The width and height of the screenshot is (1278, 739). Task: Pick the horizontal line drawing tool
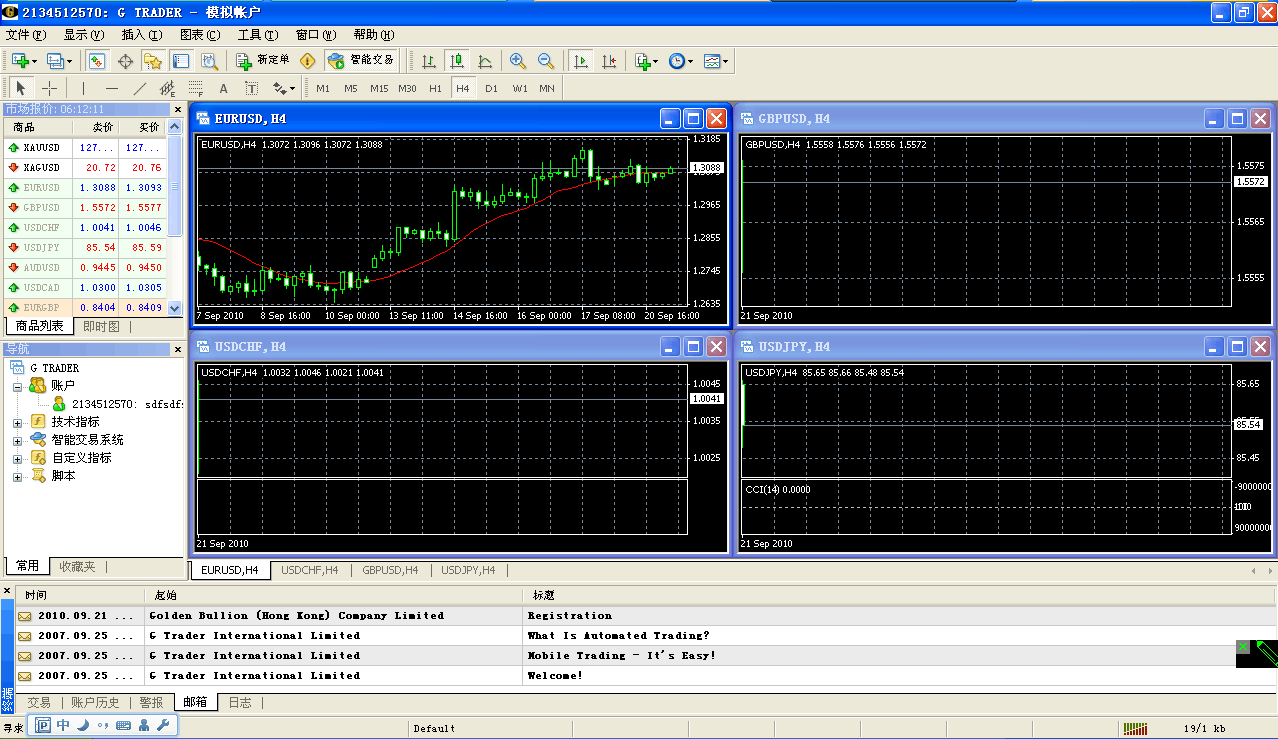(112, 88)
